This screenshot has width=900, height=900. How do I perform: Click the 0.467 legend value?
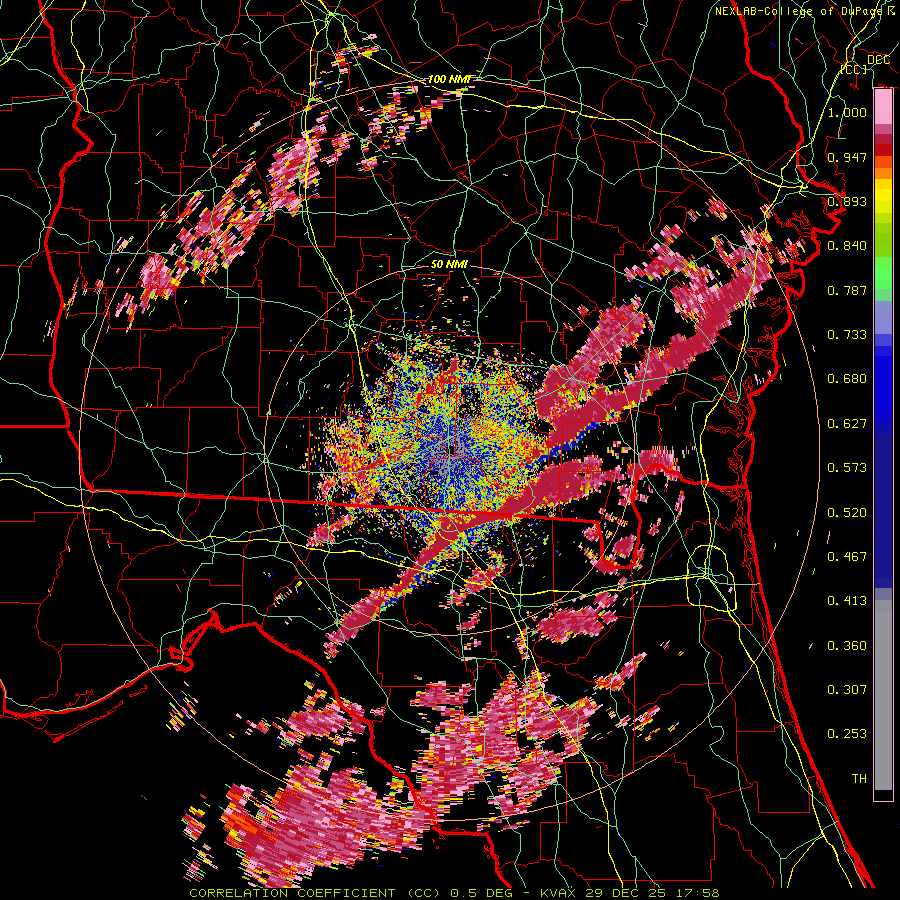tap(847, 557)
